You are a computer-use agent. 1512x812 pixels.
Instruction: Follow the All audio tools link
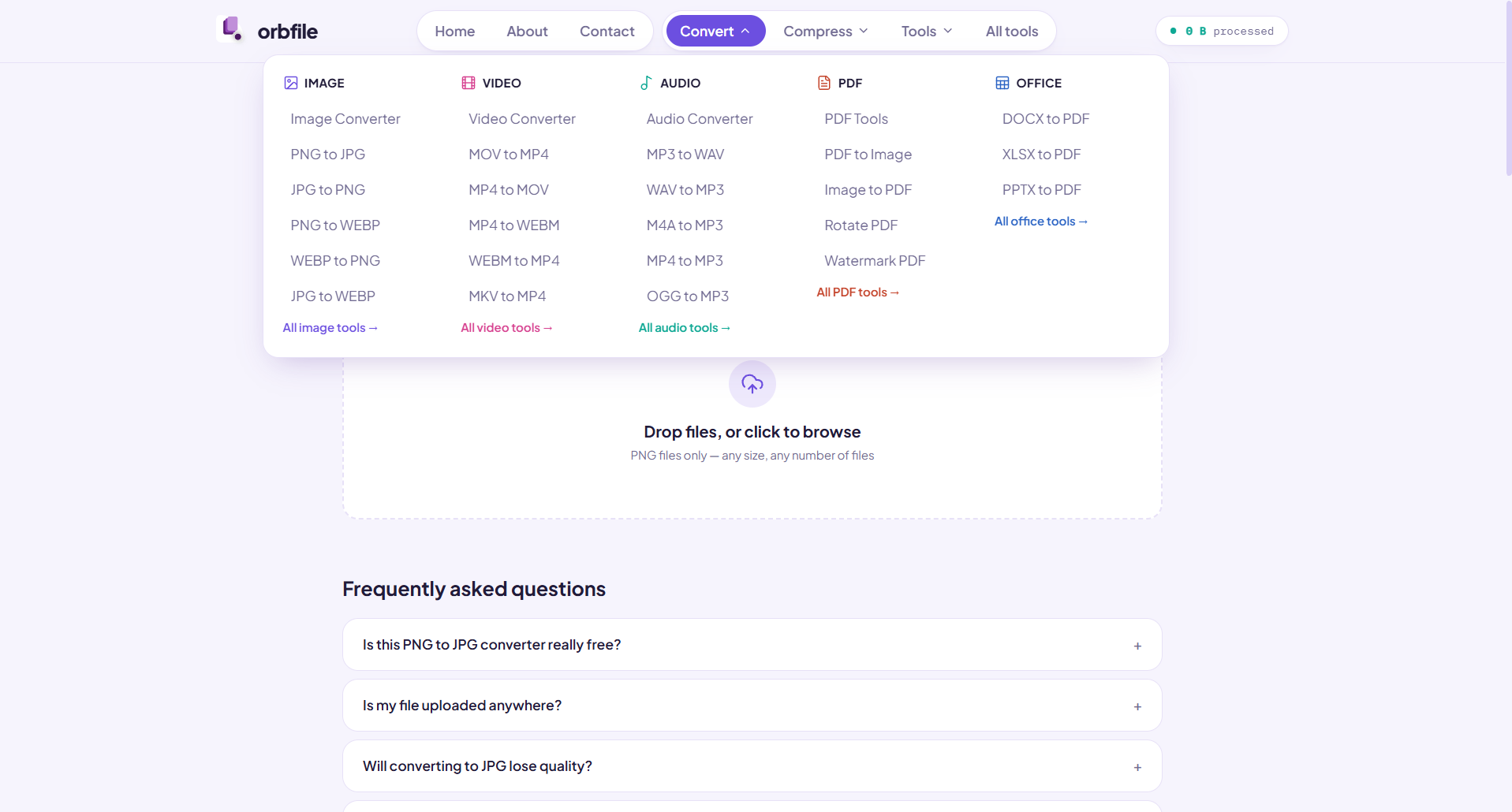click(x=685, y=328)
